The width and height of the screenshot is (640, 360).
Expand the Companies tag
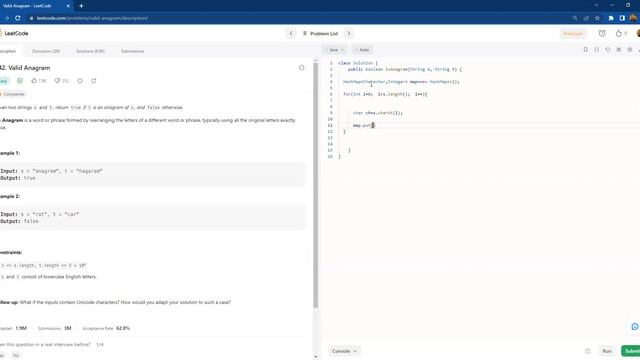13,94
